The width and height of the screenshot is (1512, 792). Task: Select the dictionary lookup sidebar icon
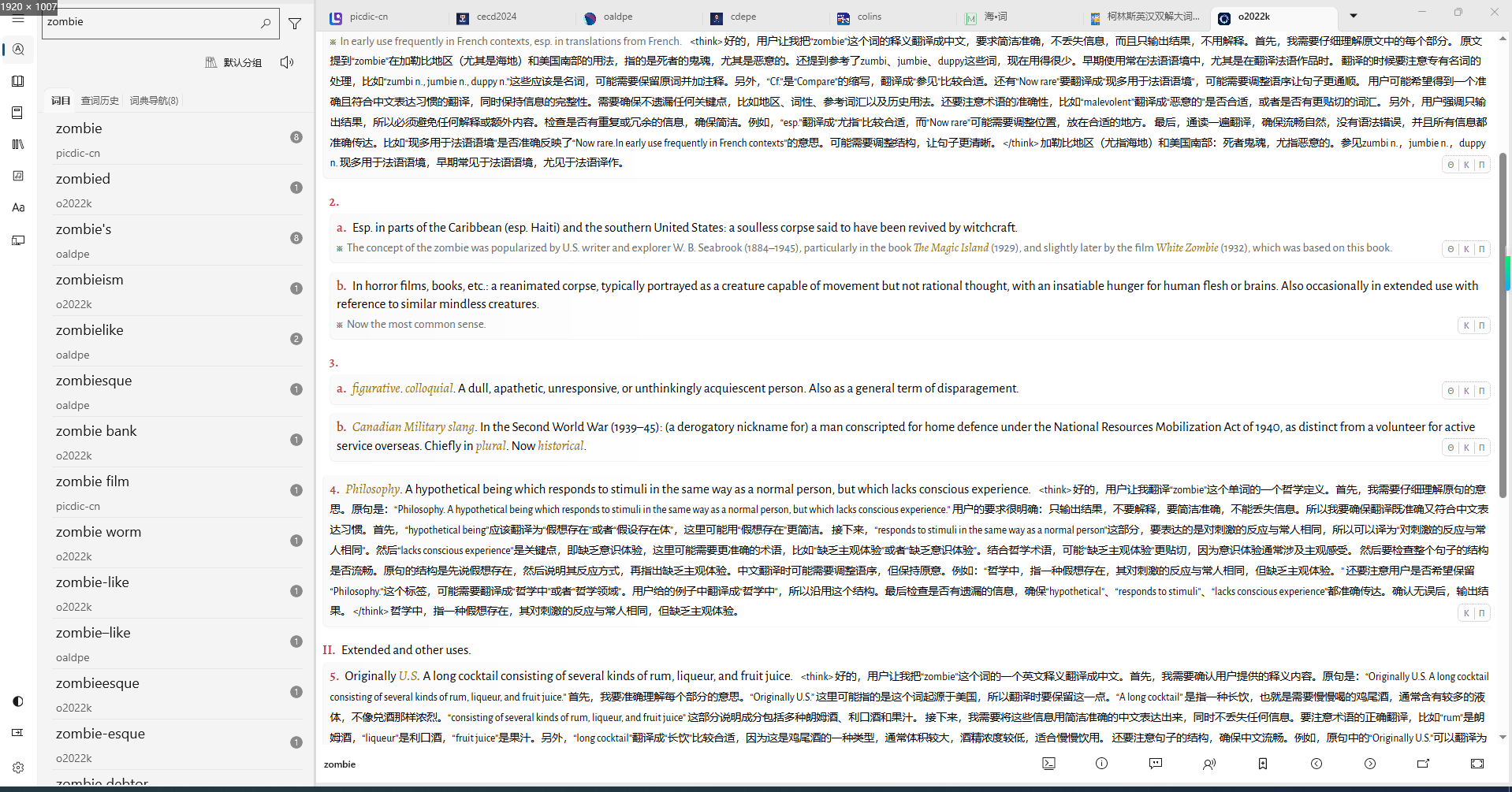(x=18, y=50)
